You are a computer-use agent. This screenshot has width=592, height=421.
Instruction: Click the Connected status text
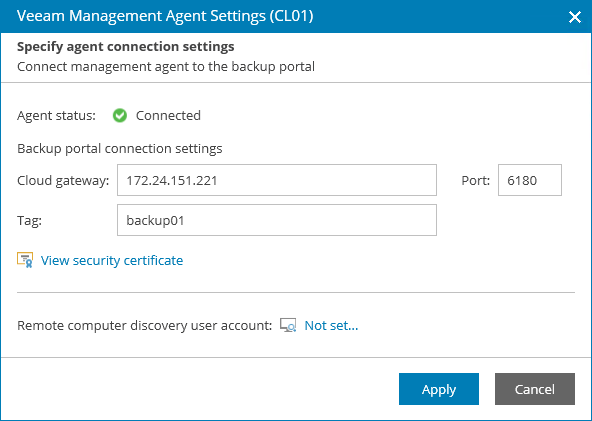(x=168, y=116)
